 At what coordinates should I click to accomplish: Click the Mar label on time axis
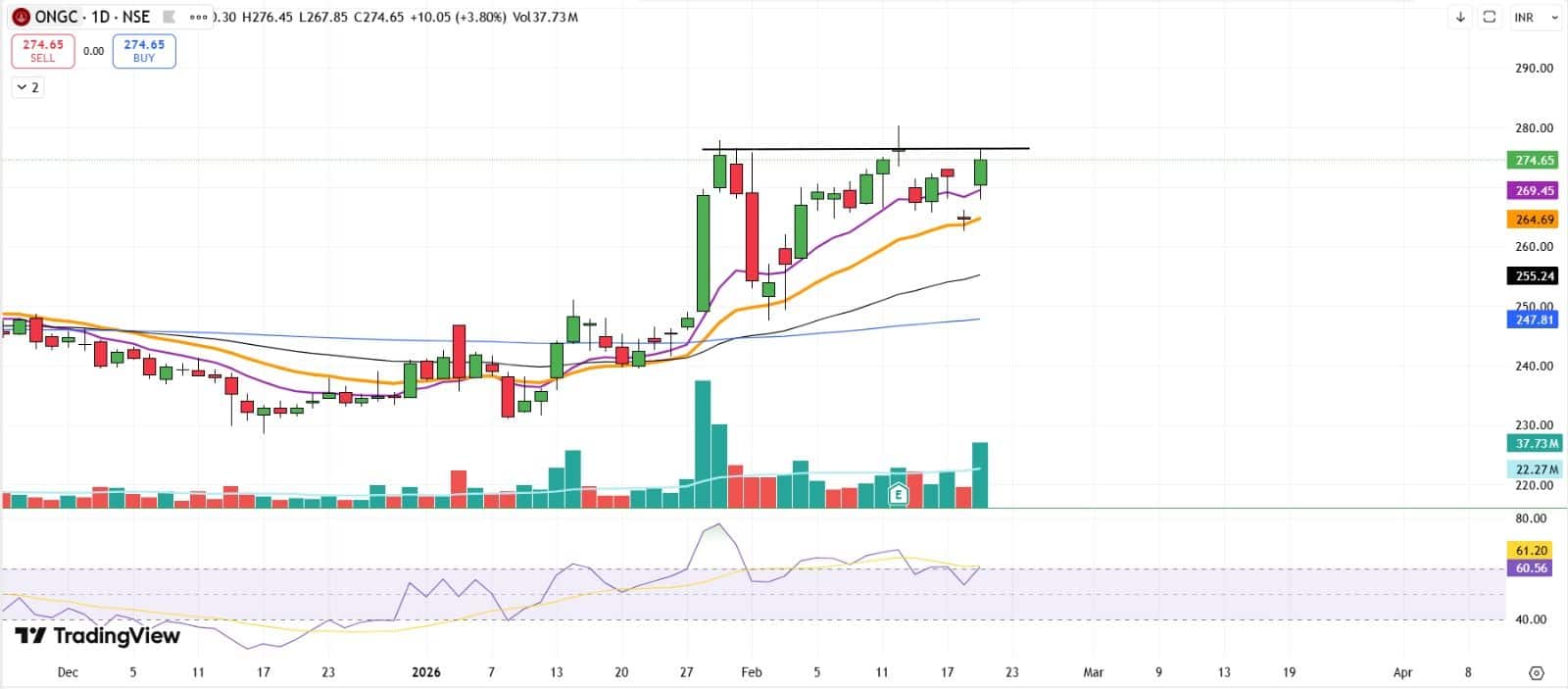pos(1093,672)
